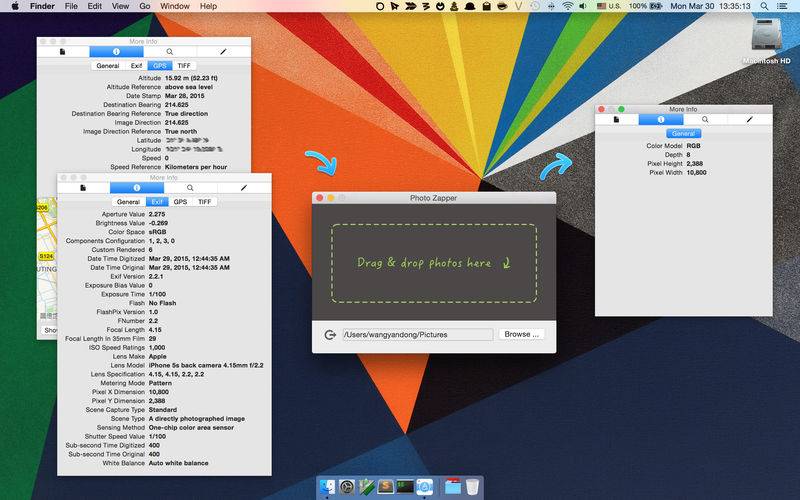Switch to GPS tab in the Exif More Info window
Screen dimensions: 800x500
click(x=180, y=202)
